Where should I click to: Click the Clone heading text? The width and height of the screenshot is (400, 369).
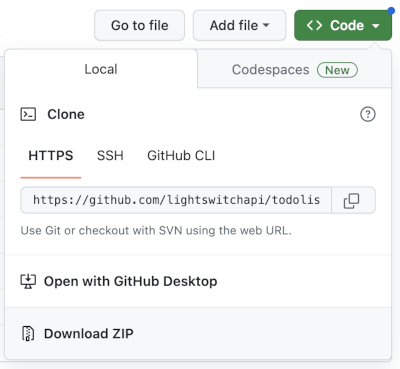pyautogui.click(x=66, y=114)
